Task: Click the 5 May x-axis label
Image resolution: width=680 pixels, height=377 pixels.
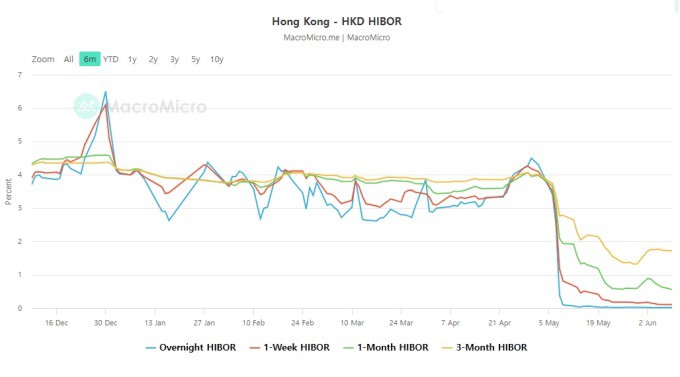Action: [549, 323]
